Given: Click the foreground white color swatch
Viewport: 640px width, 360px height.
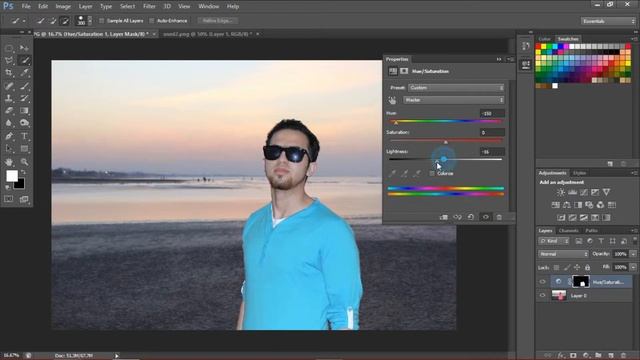Looking at the screenshot, I should (12, 176).
